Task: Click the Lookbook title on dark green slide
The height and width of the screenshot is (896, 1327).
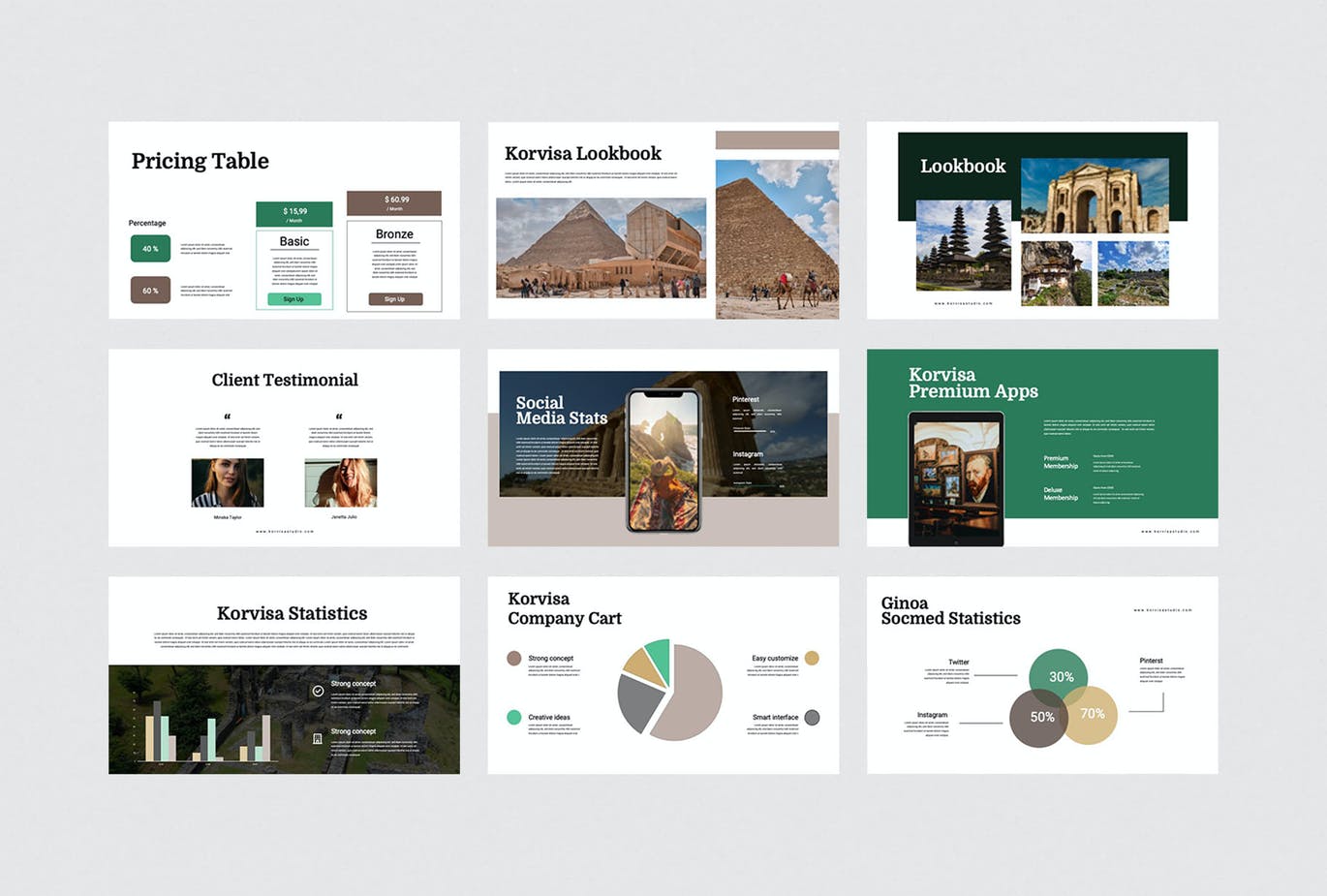Action: coord(963,166)
